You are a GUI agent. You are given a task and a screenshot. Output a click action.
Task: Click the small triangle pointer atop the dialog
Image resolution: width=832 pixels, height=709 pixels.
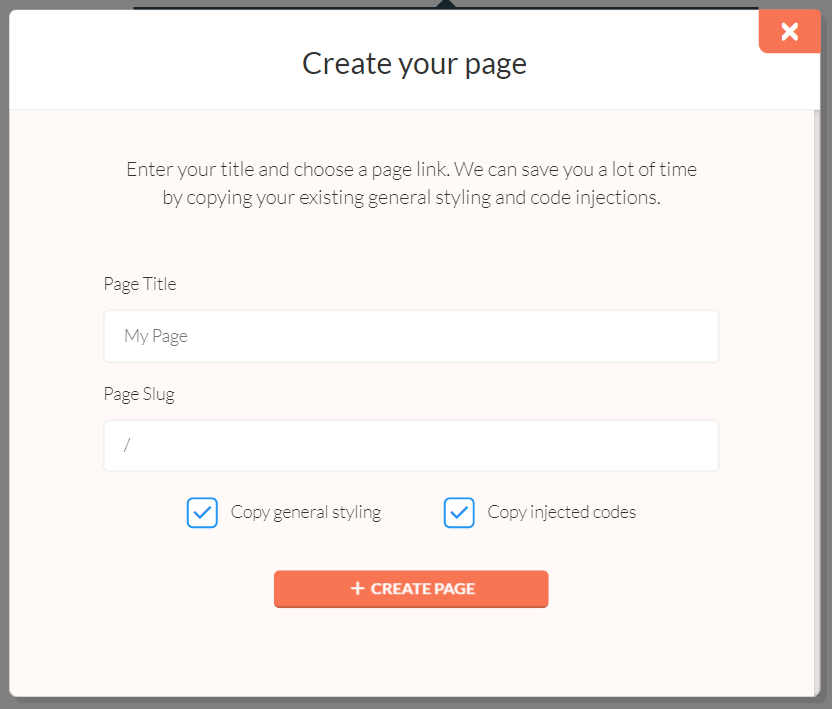coord(446,4)
